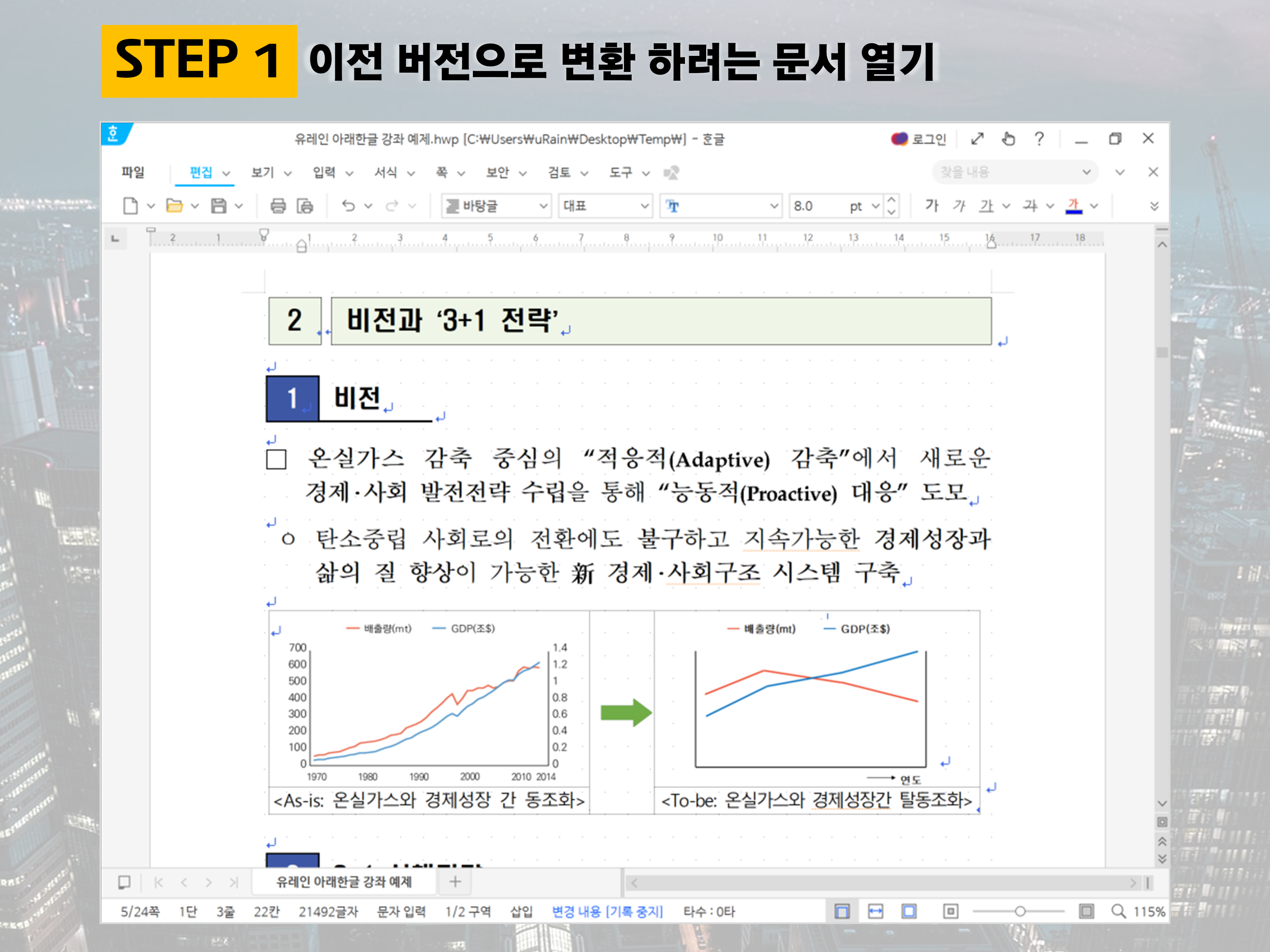Click the Undo arrow icon
Image resolution: width=1270 pixels, height=952 pixels.
point(348,206)
